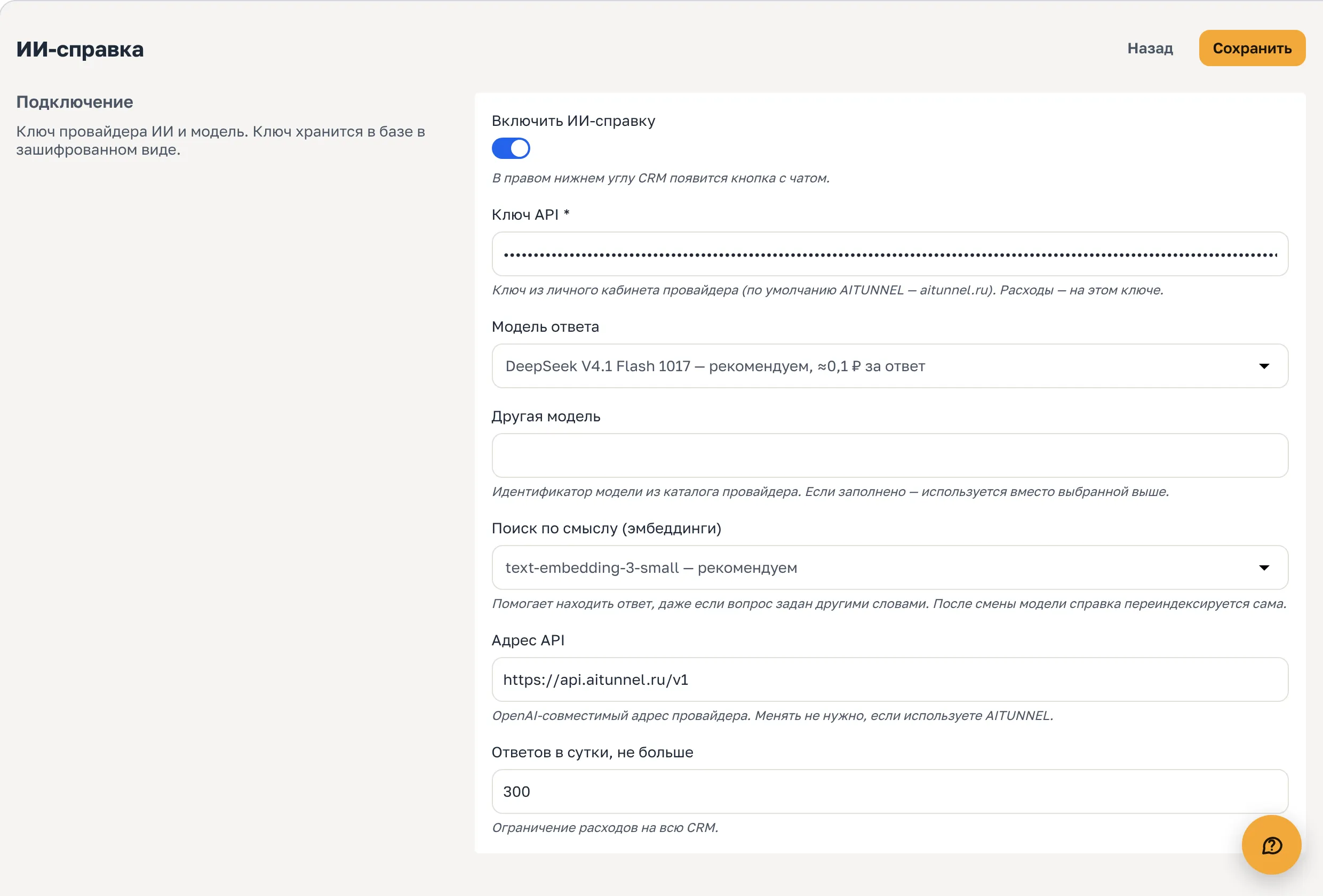Click the Подключение section title
This screenshot has width=1323, height=896.
coord(75,102)
